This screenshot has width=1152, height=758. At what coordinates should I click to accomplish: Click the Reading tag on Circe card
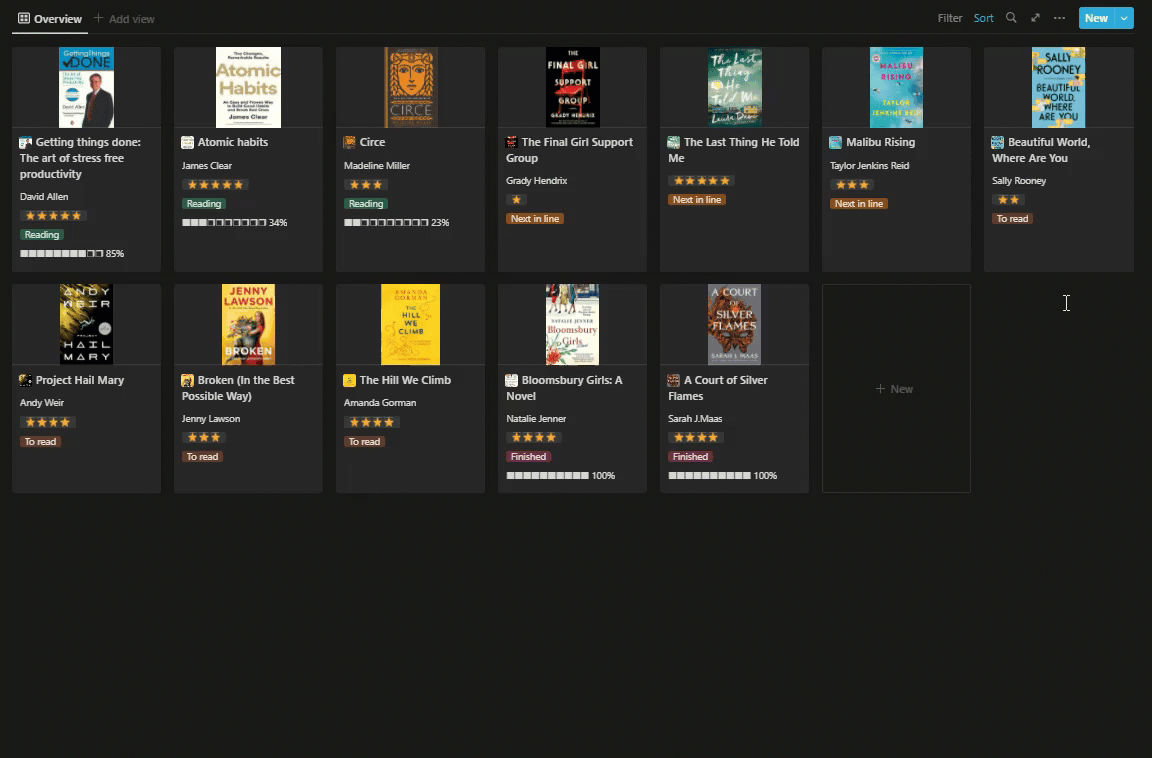(366, 203)
